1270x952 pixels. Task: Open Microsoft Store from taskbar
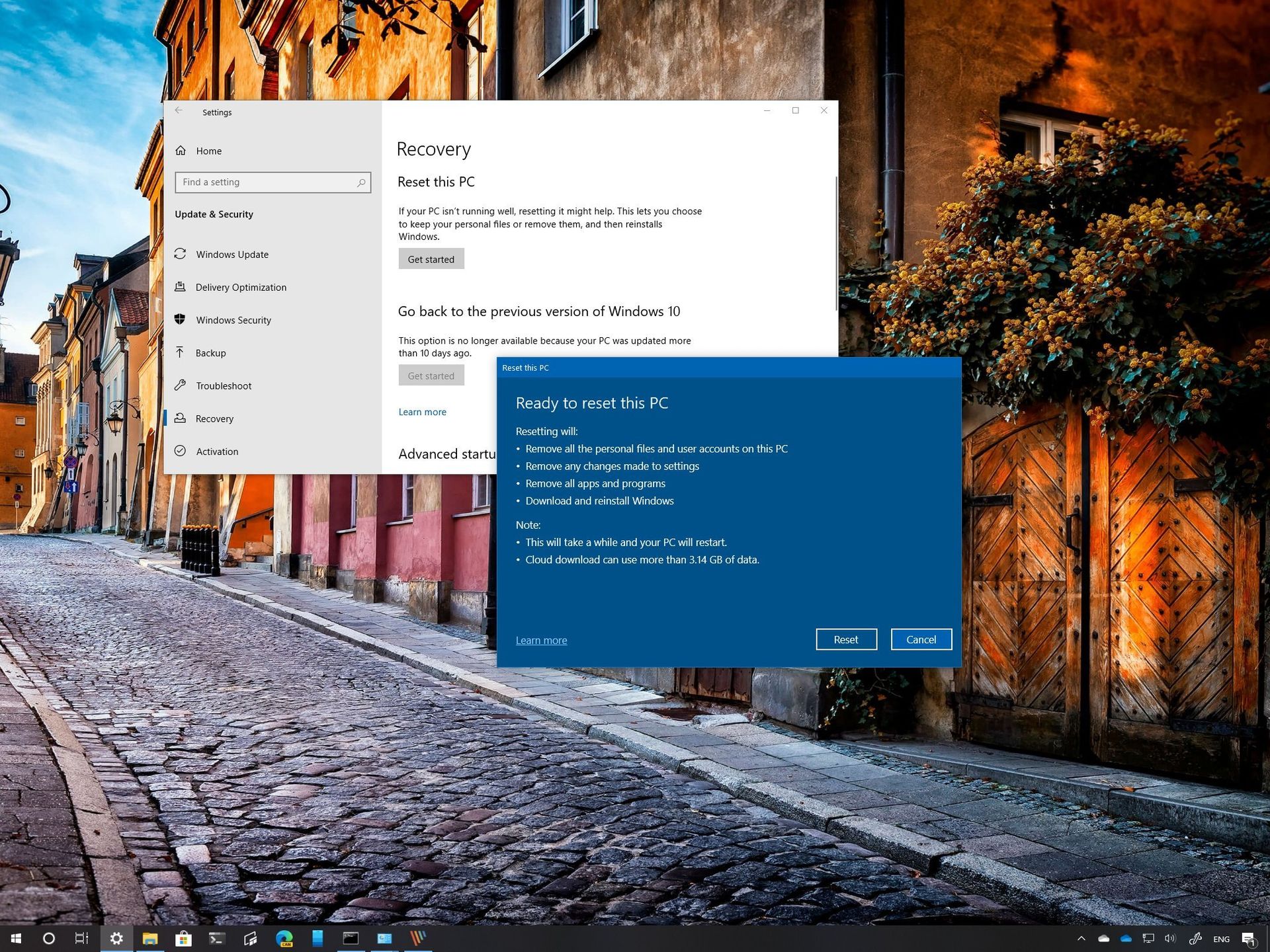(183, 938)
